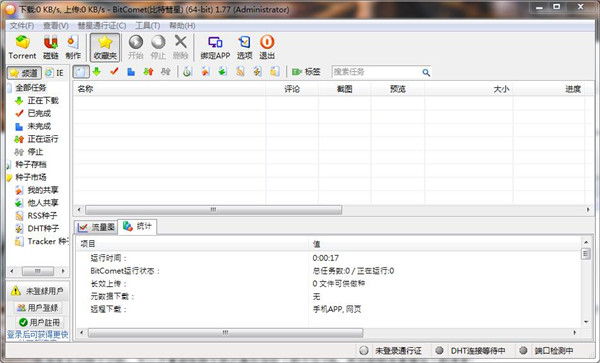
Task: Sort by the 名称 column header
Action: [170, 89]
